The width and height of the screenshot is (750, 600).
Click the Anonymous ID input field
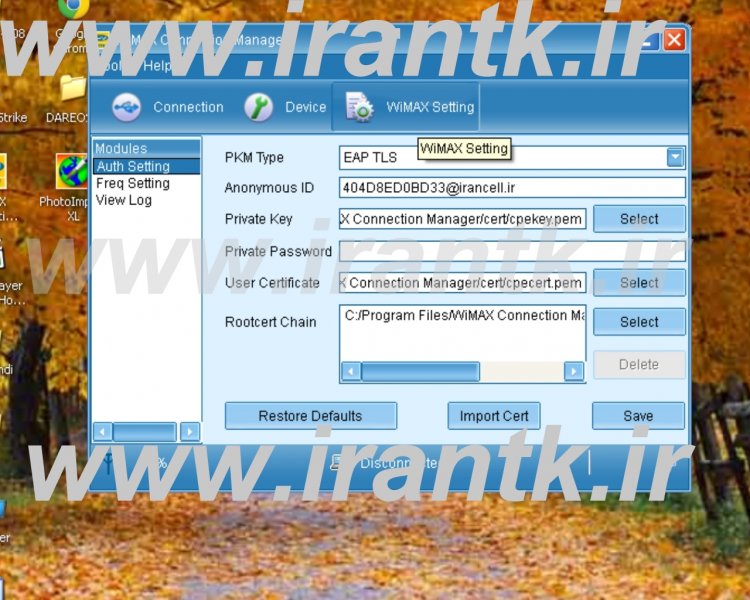click(512, 188)
